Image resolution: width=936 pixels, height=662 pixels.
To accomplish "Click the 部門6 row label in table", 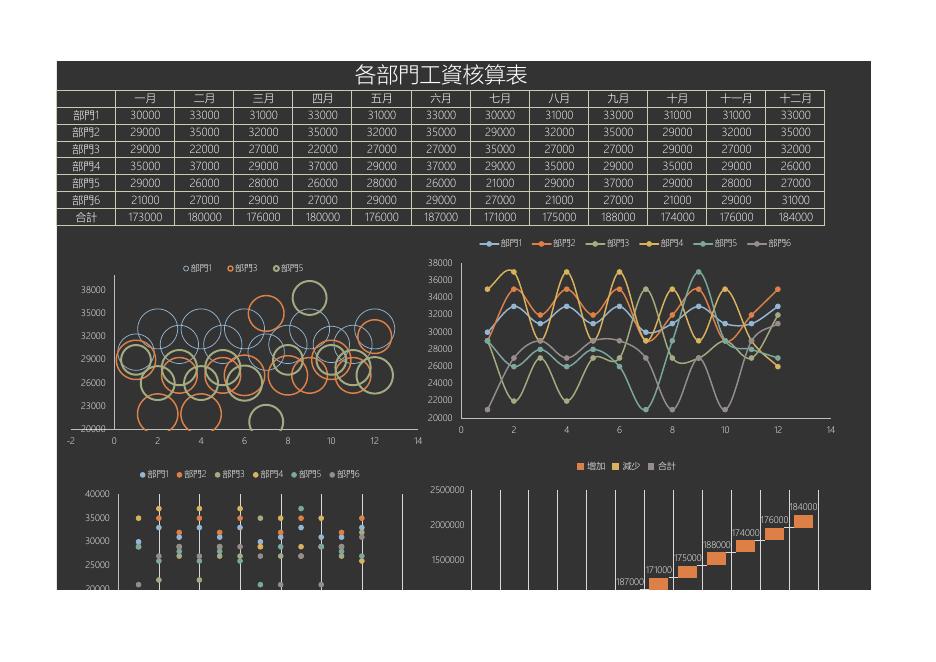I will [x=86, y=200].
